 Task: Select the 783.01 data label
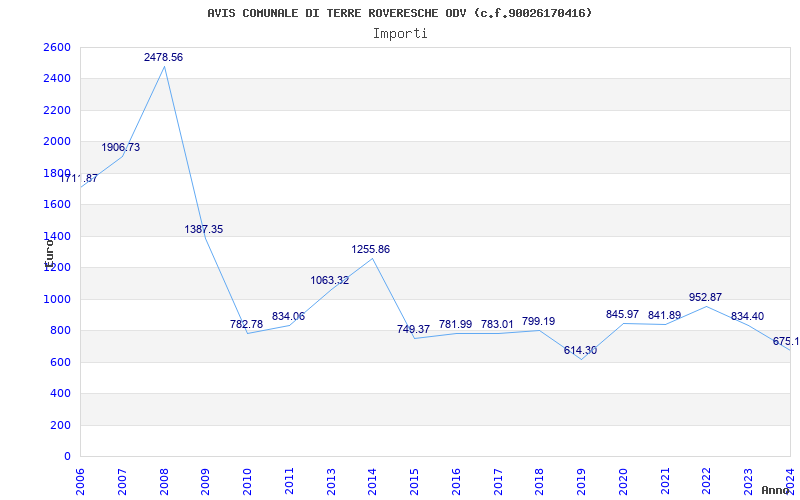[497, 324]
